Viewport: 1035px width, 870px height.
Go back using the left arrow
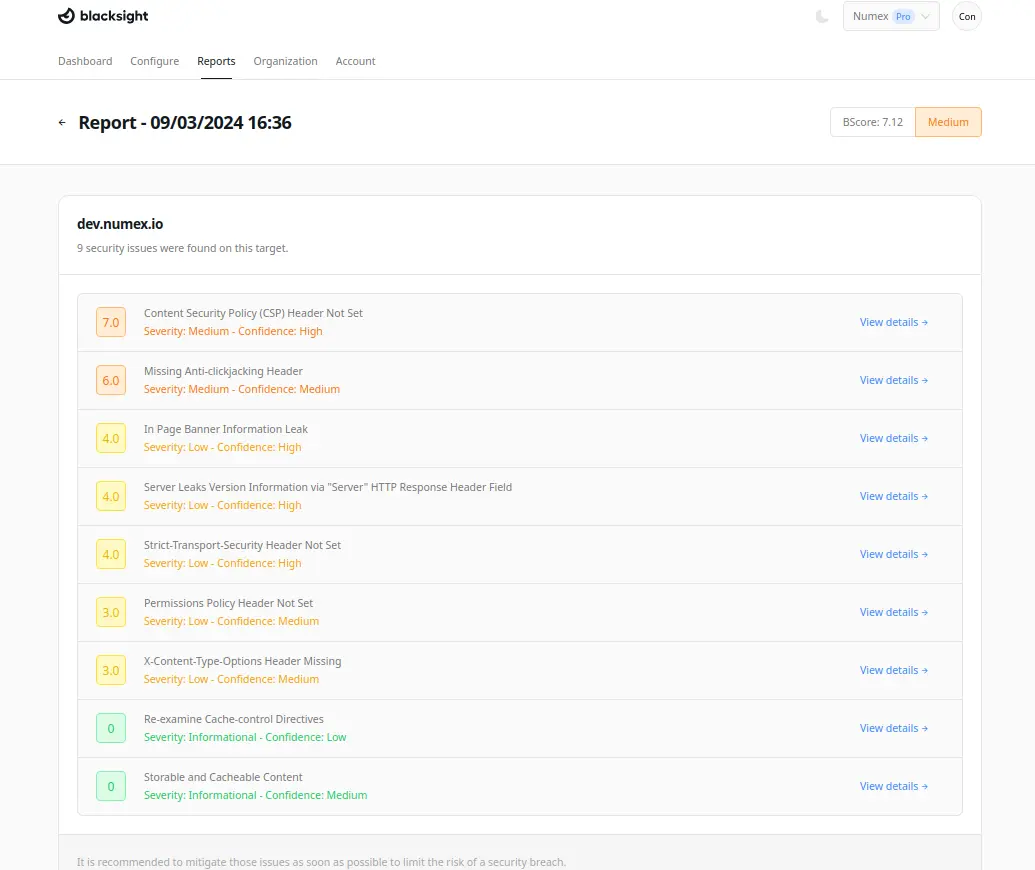(62, 123)
